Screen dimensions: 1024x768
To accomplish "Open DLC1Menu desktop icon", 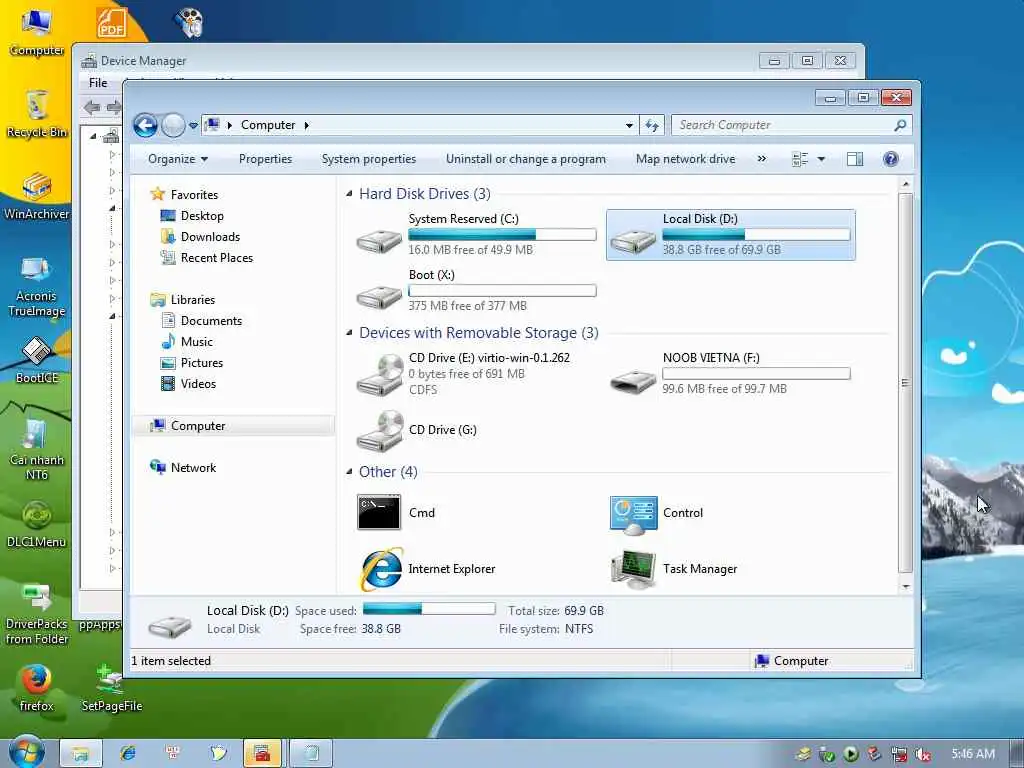I will coord(37,524).
